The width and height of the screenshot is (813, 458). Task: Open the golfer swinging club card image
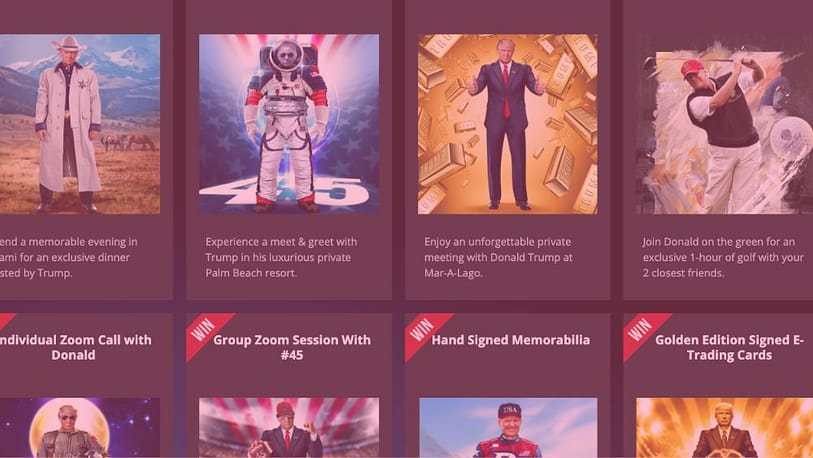coord(724,124)
